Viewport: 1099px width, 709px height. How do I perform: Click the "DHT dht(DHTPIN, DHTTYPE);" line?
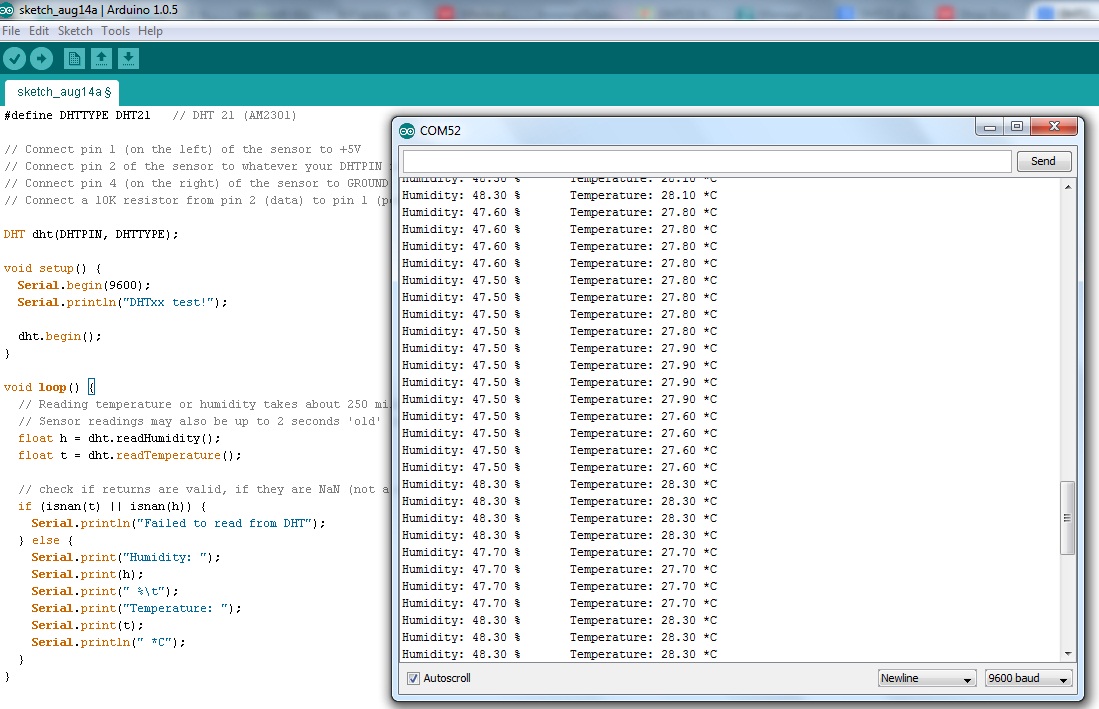(x=91, y=235)
